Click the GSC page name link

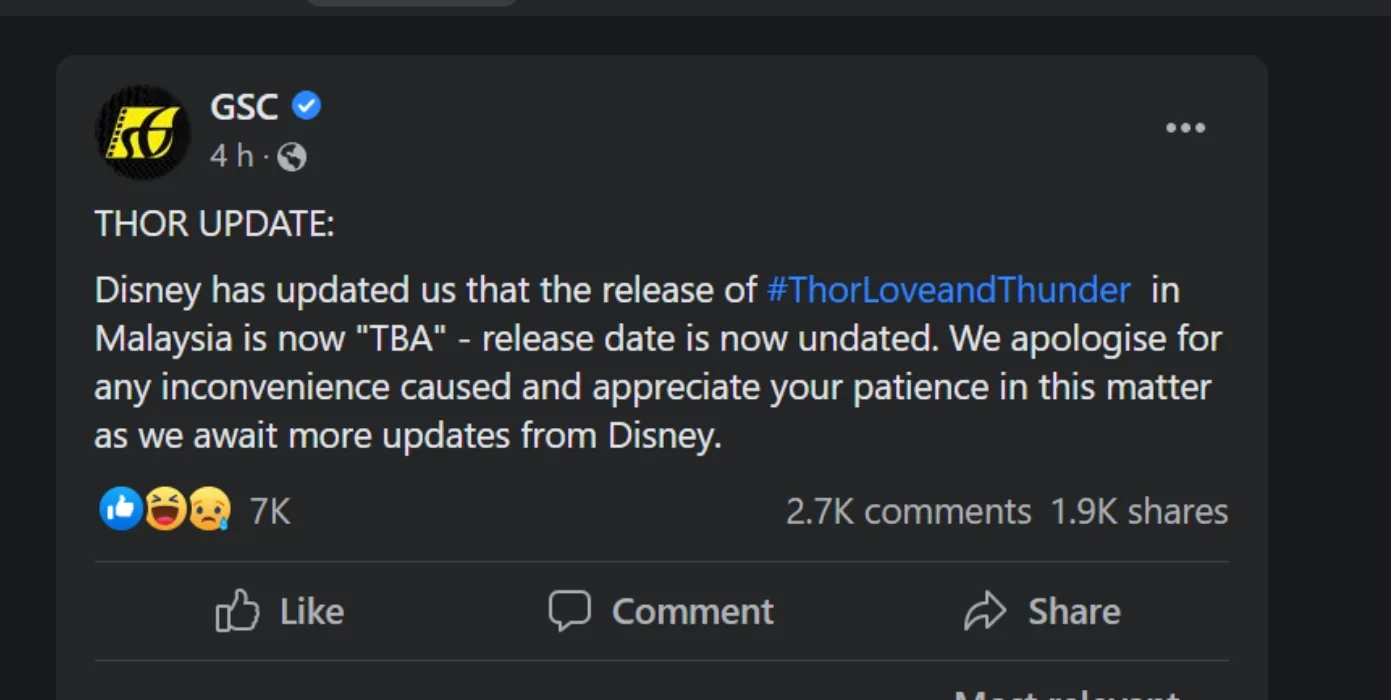click(244, 106)
